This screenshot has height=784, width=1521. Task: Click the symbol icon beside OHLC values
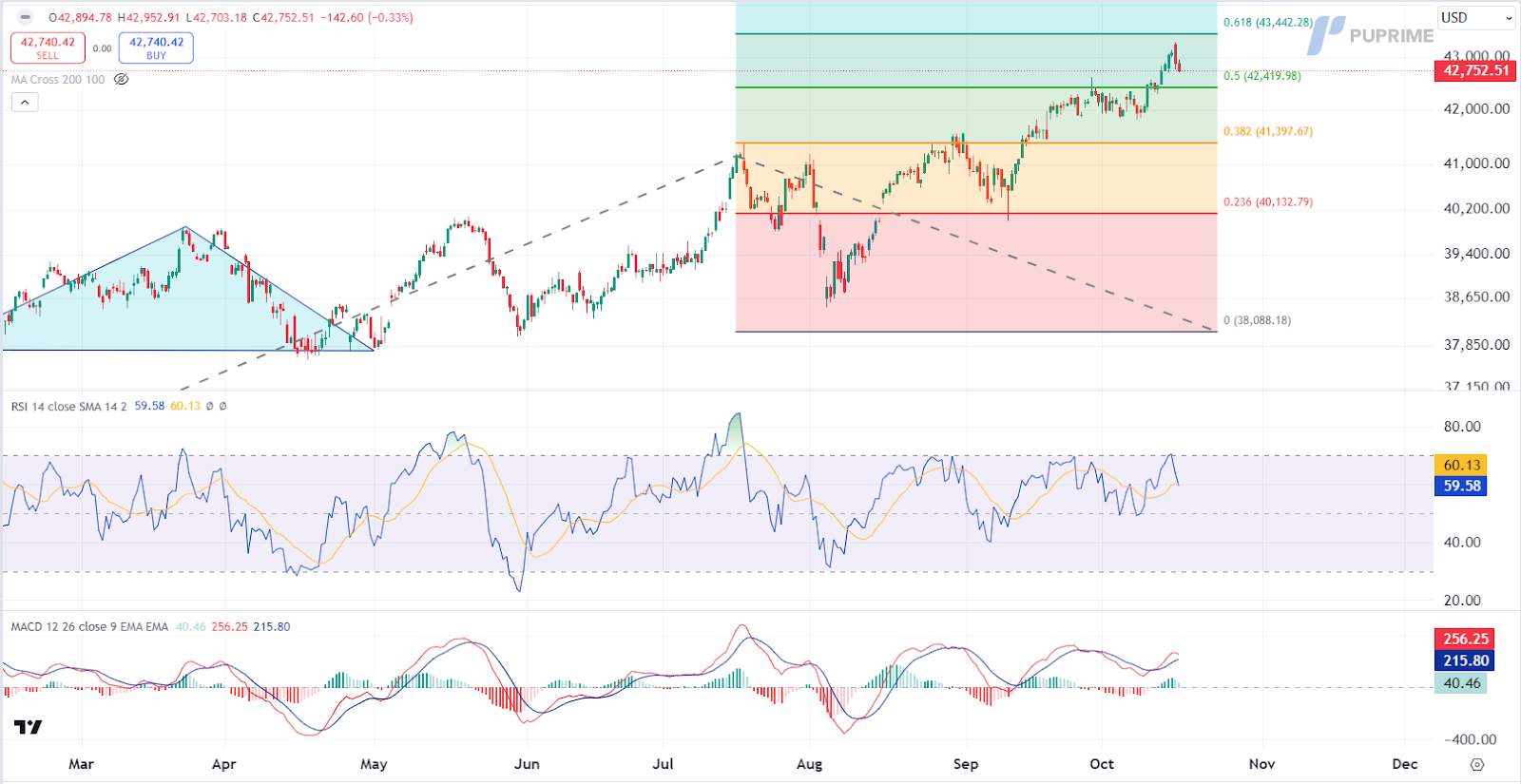click(x=26, y=17)
